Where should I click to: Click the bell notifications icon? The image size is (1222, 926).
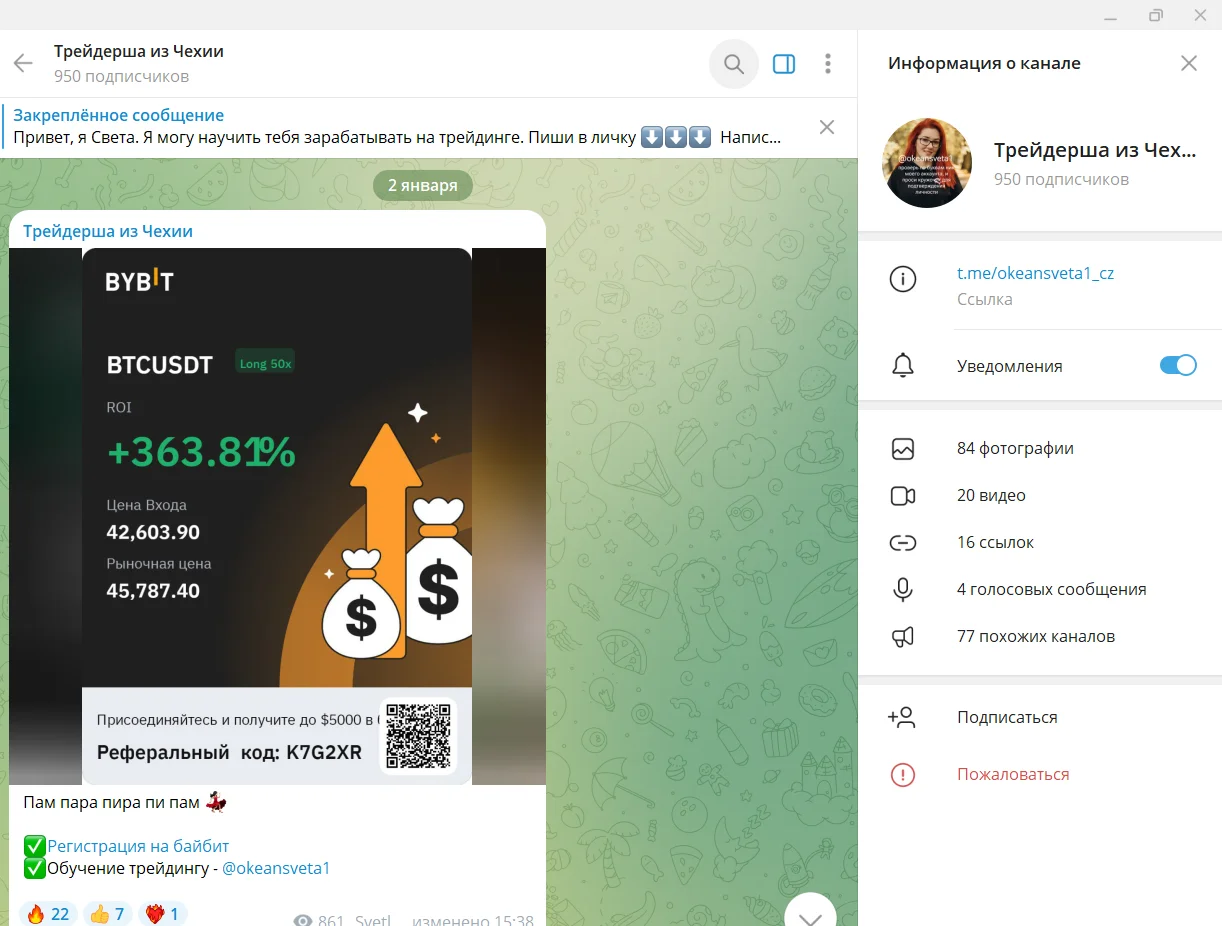pyautogui.click(x=903, y=366)
